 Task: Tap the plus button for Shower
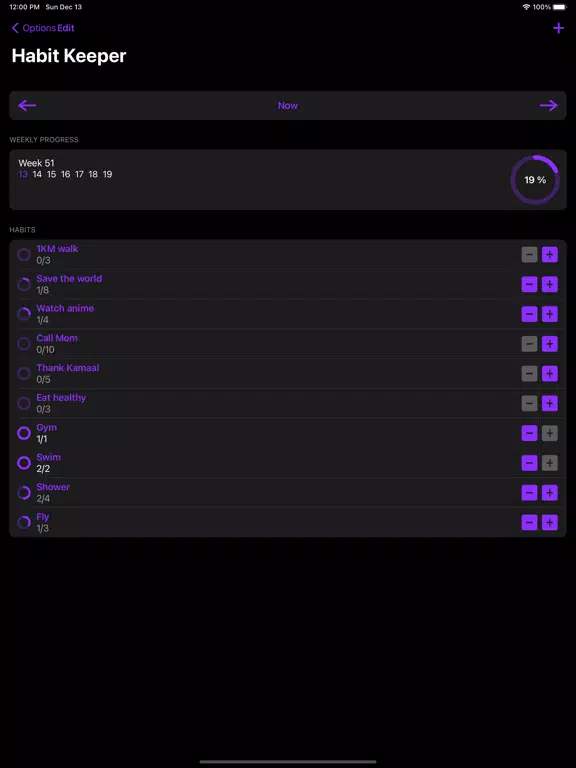click(550, 493)
